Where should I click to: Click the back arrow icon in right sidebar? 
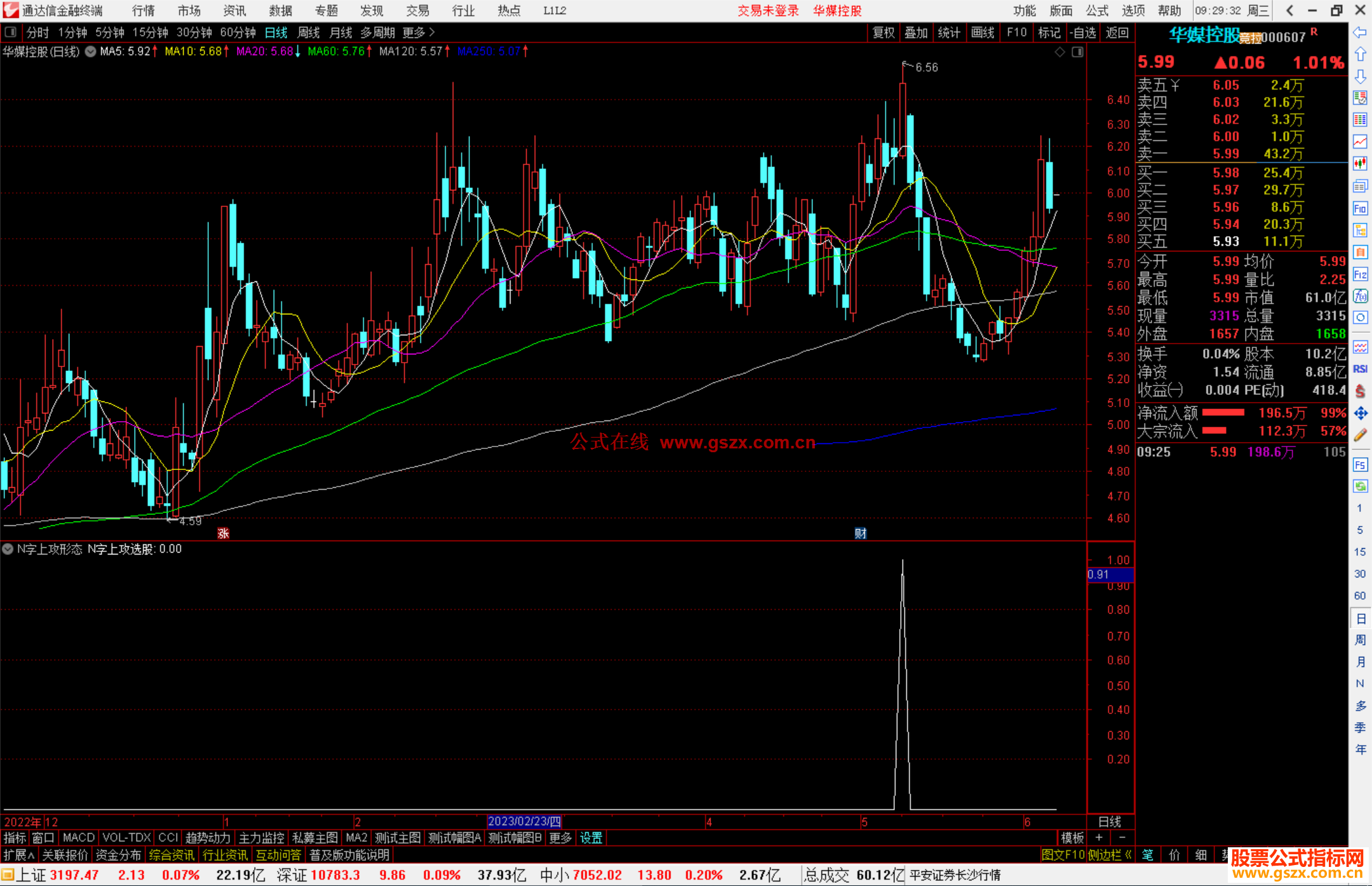click(1360, 32)
